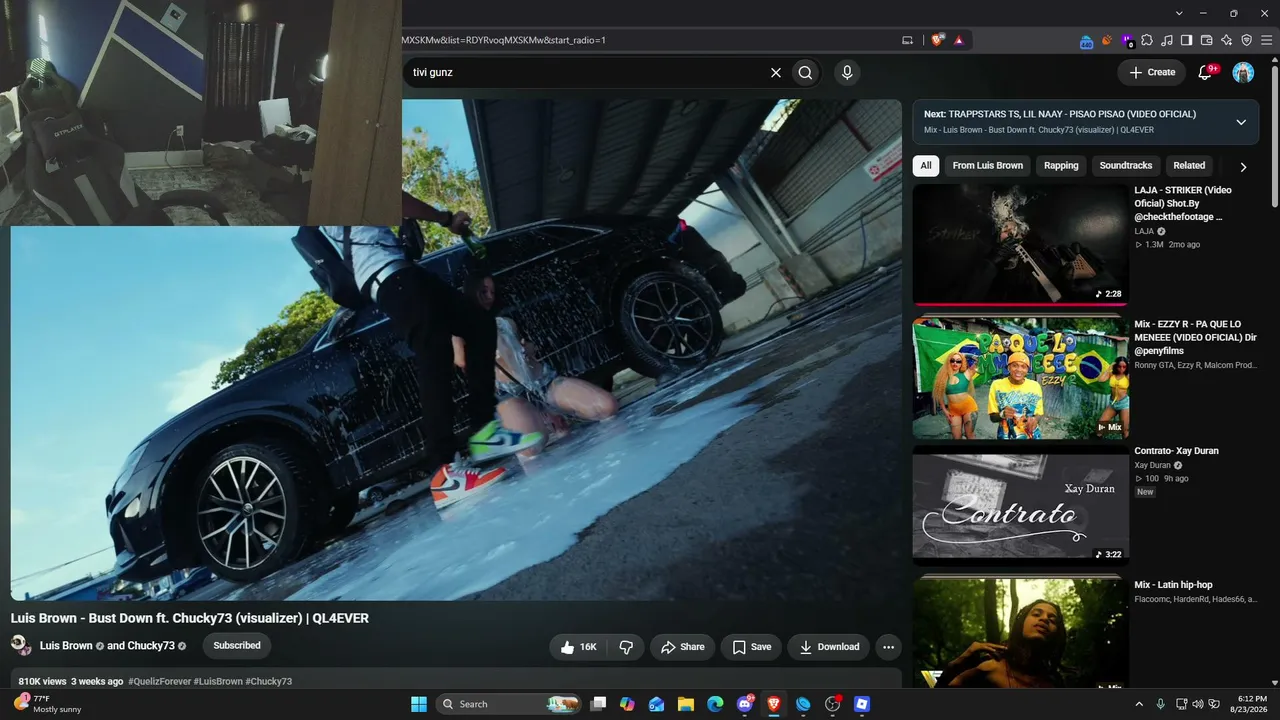The height and width of the screenshot is (720, 1280).
Task: Select the Soundtracks filter chip
Action: click(1126, 166)
